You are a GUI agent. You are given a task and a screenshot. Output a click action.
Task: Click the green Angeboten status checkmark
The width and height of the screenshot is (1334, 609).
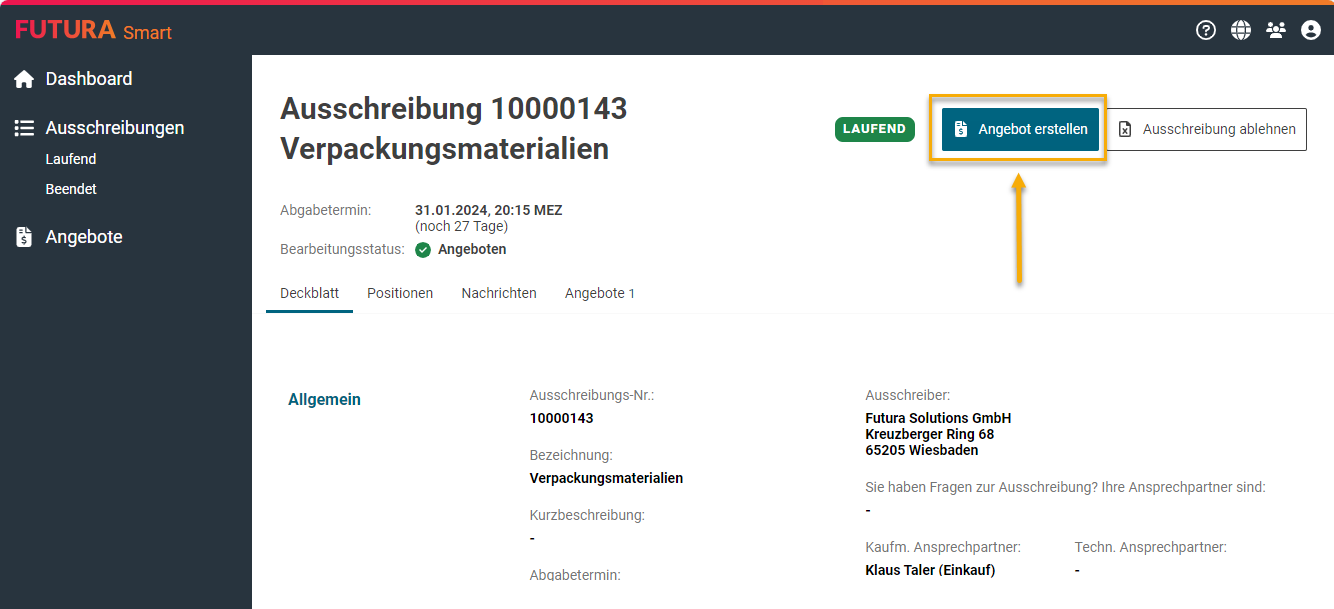point(423,250)
